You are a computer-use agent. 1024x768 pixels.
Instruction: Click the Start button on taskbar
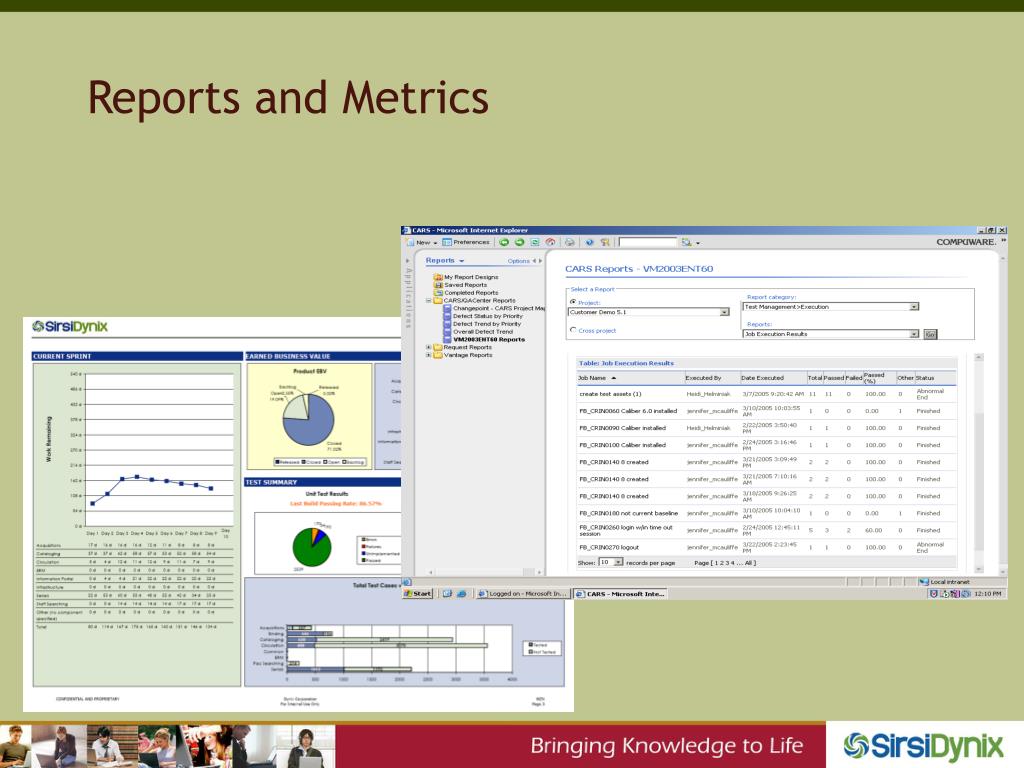(418, 594)
